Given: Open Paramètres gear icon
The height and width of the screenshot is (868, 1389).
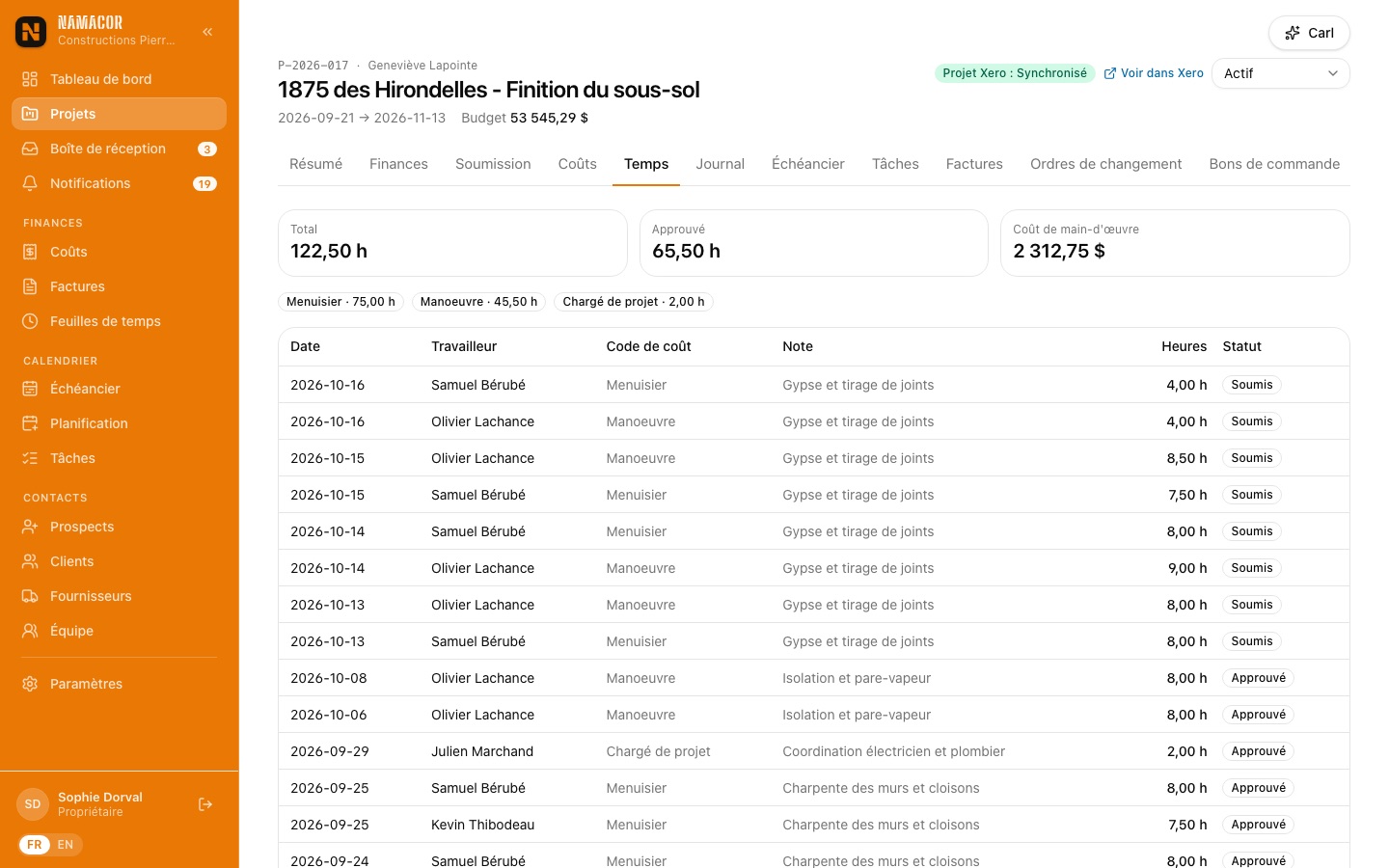Looking at the screenshot, I should (x=30, y=684).
